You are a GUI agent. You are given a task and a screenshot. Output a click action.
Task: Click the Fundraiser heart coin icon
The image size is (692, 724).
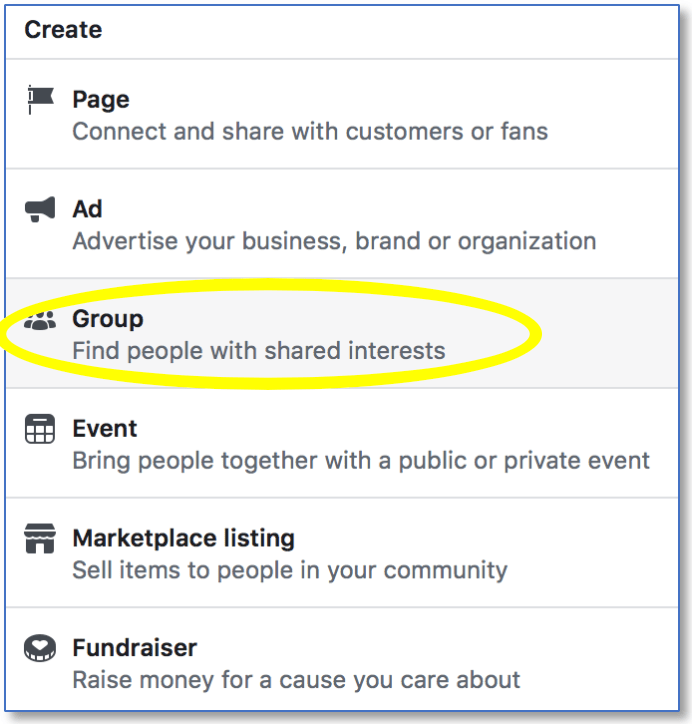click(41, 650)
